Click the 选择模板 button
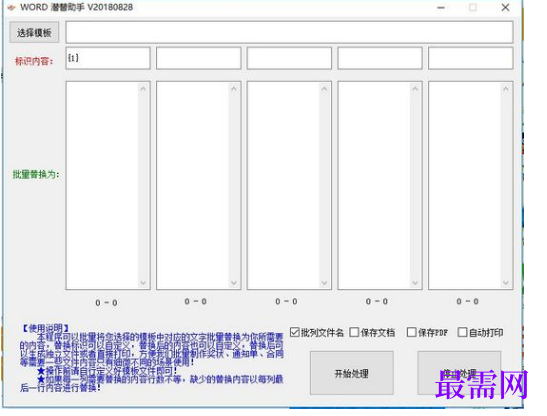This screenshot has height=416, width=547. [x=34, y=32]
